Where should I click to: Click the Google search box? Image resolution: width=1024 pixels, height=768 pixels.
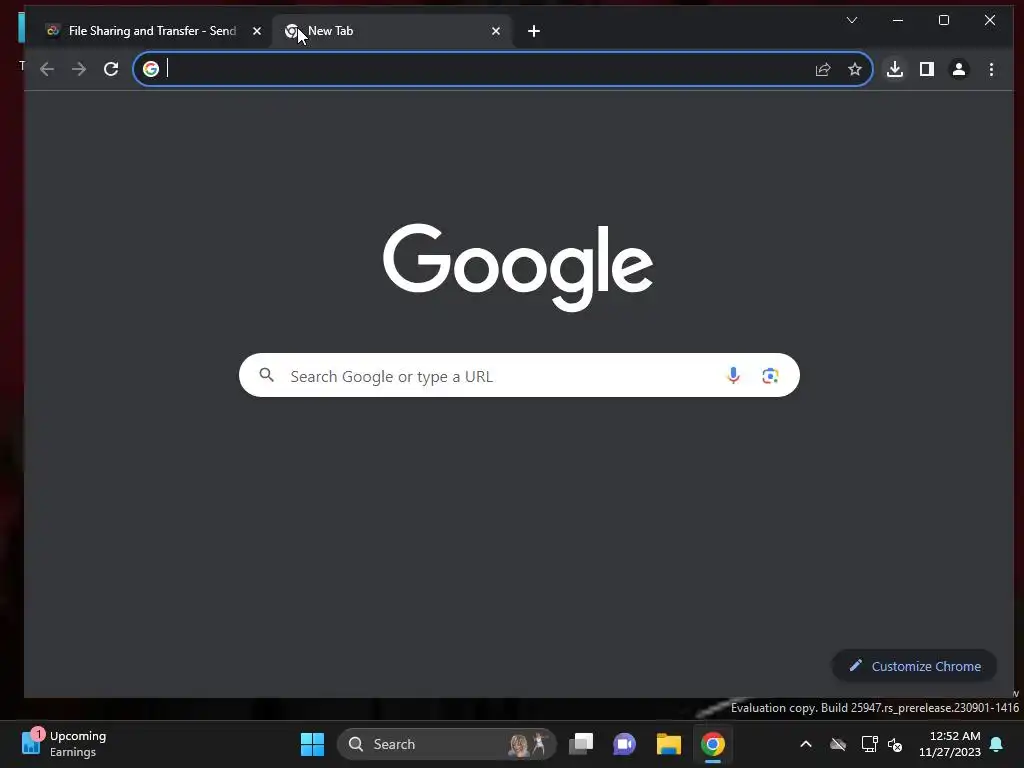(x=519, y=376)
